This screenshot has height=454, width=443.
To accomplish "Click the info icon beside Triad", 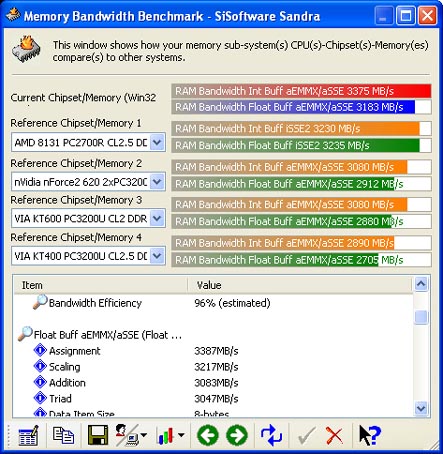I will tap(40, 398).
